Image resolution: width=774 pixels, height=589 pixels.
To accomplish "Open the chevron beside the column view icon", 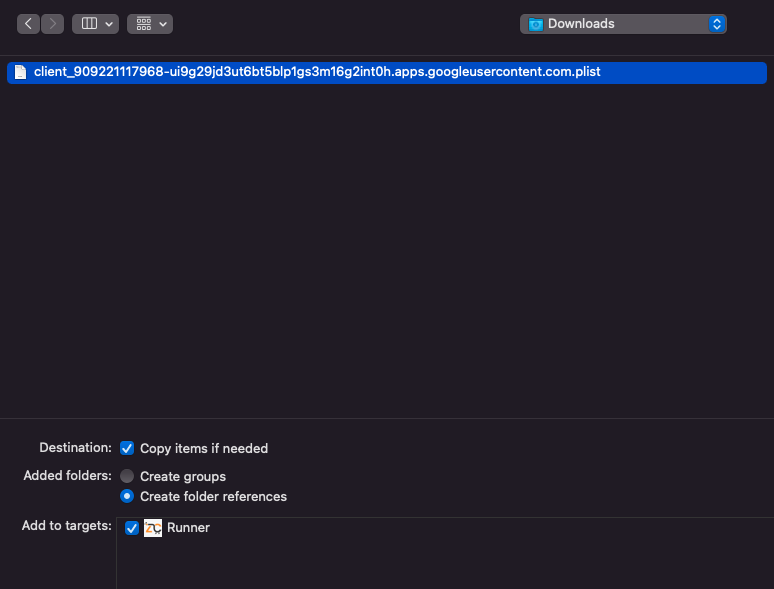I will pyautogui.click(x=109, y=24).
